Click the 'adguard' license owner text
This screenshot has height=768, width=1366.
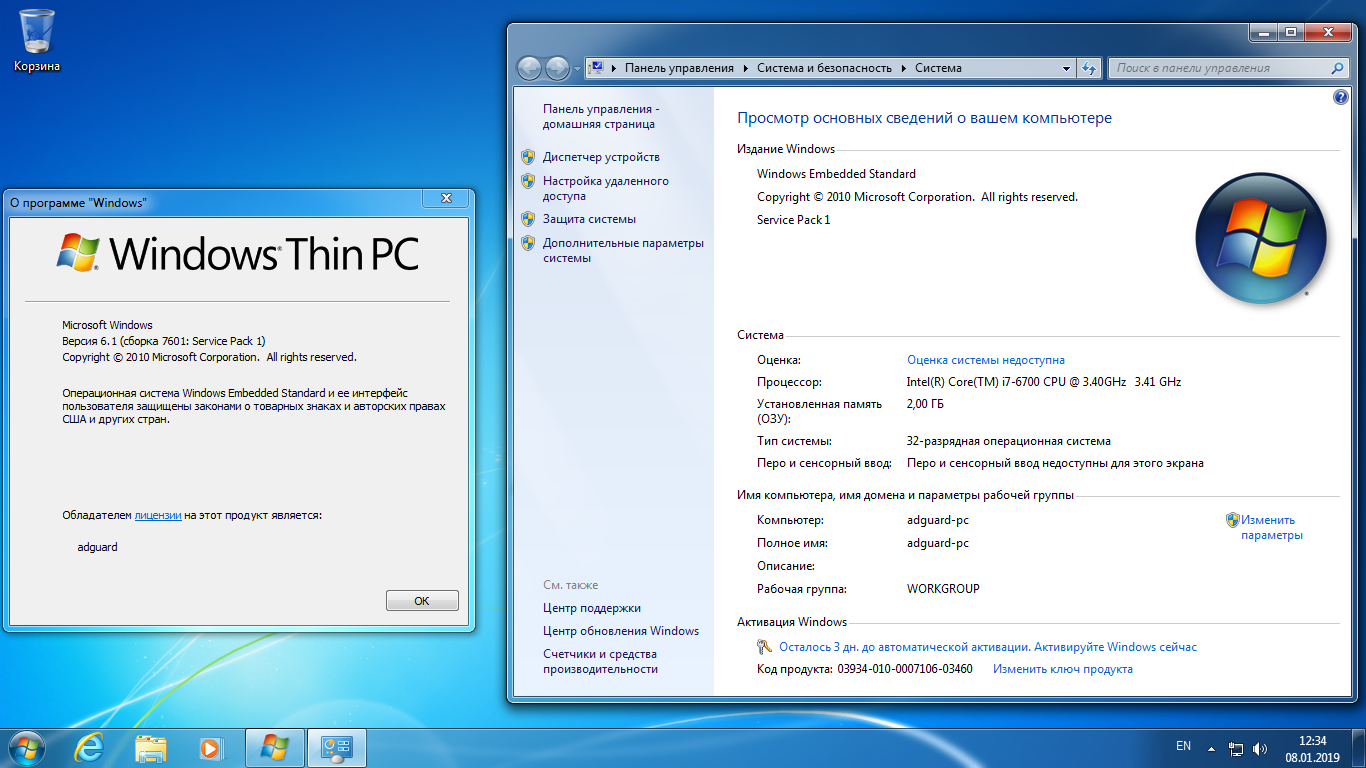tap(97, 547)
